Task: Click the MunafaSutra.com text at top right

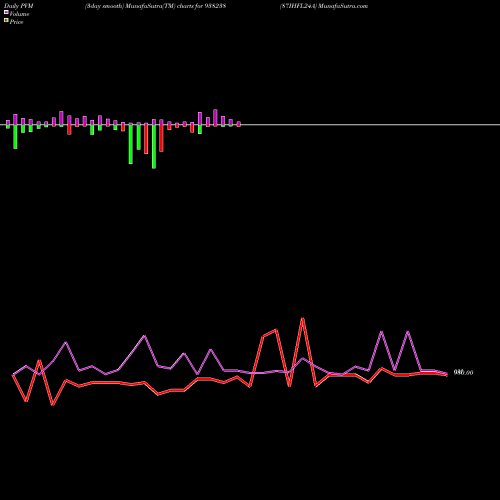Action: [343, 6]
